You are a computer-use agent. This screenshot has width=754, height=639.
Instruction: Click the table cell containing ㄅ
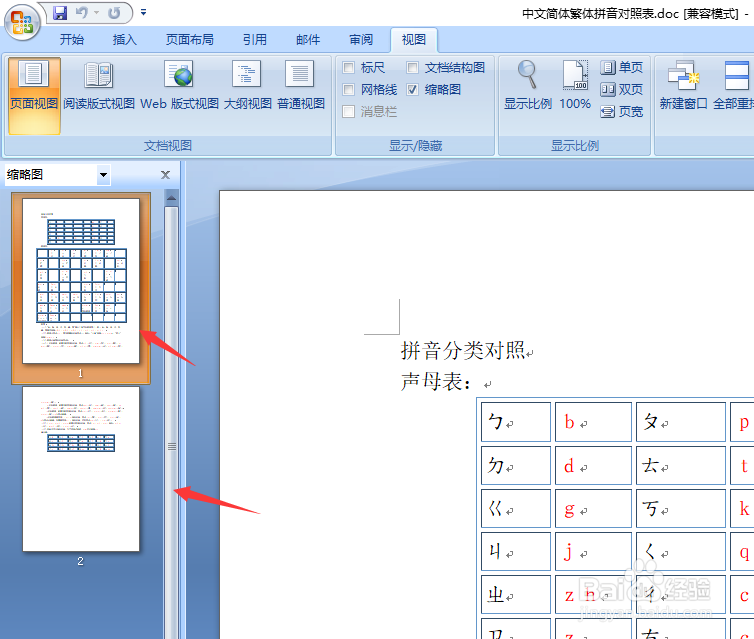tap(515, 422)
